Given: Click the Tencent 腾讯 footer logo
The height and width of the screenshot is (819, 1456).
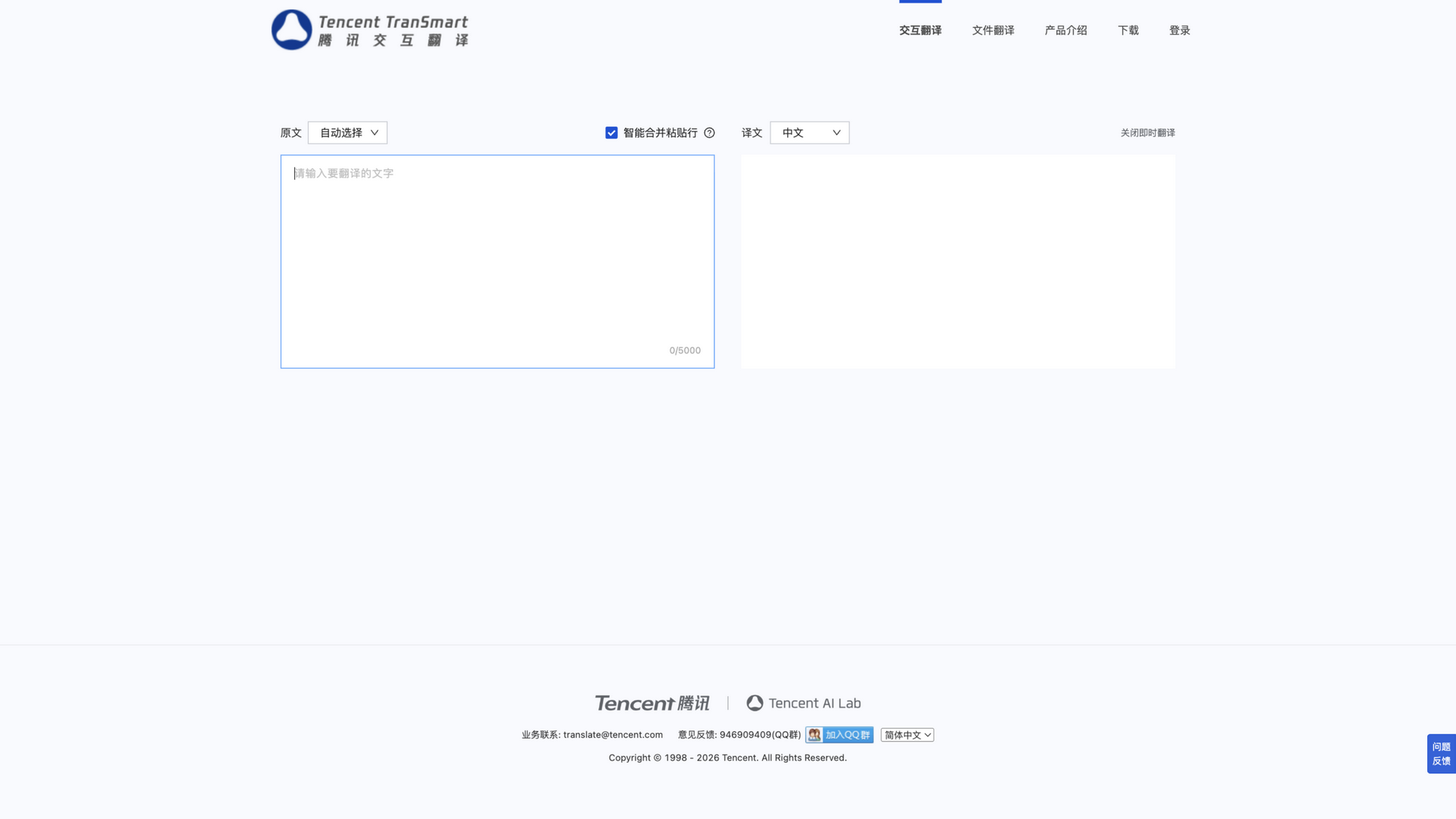Looking at the screenshot, I should coord(652,703).
